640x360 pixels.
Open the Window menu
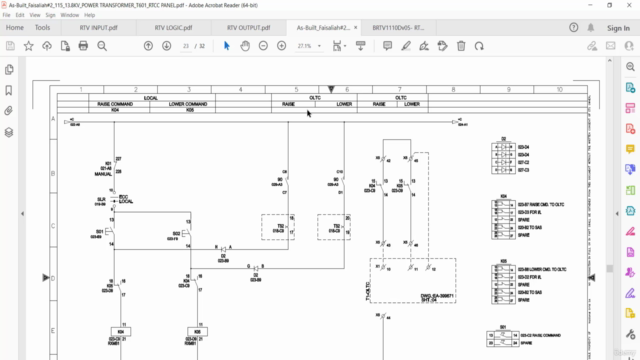click(69, 15)
